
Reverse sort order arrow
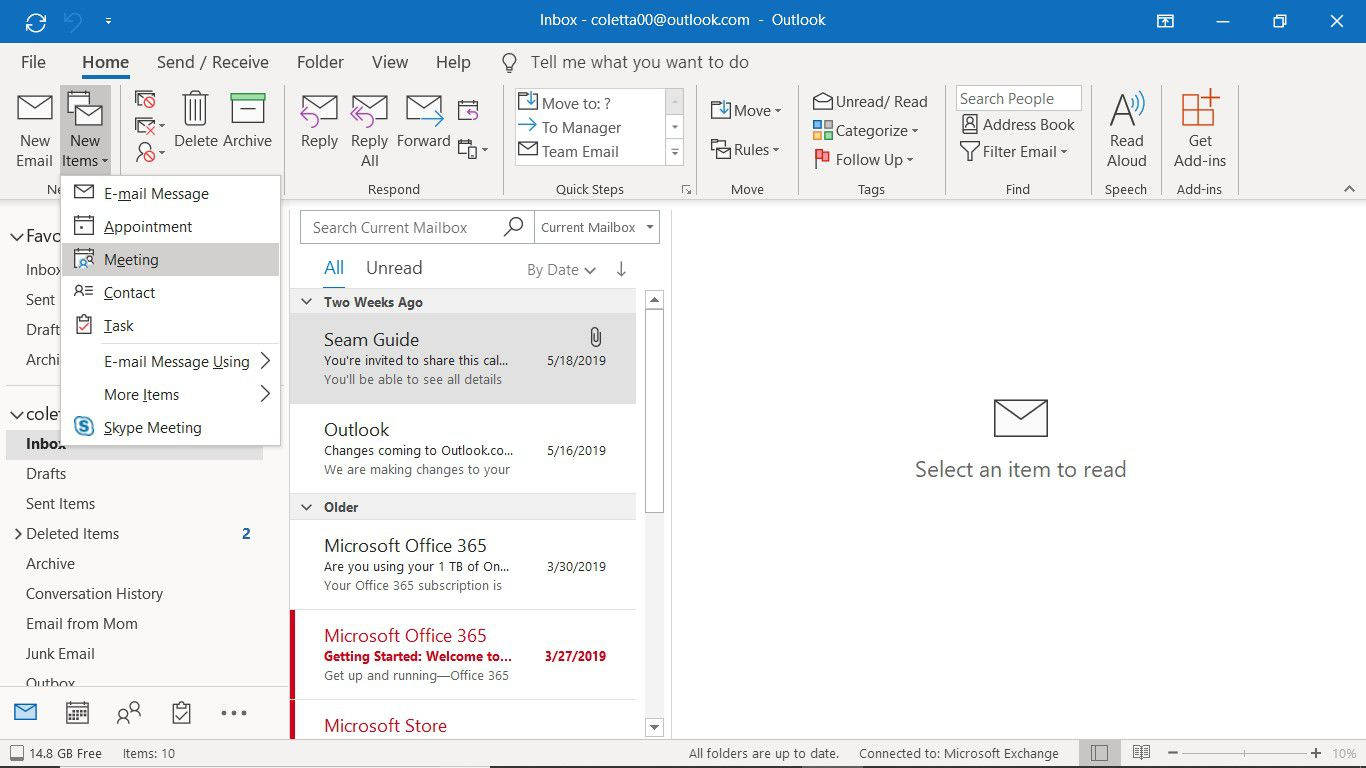[621, 269]
